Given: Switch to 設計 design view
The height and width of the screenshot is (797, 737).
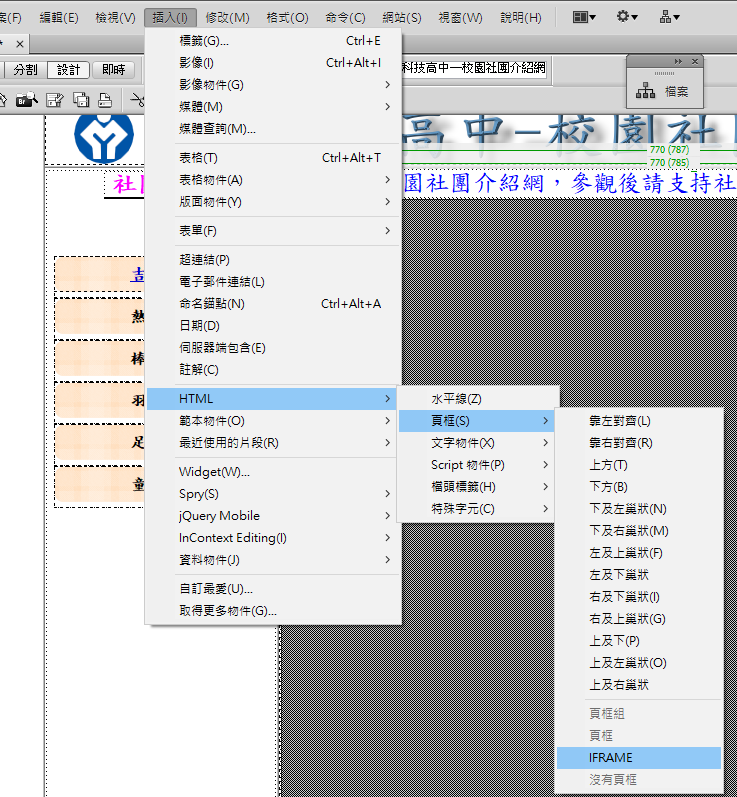Looking at the screenshot, I should coord(68,70).
